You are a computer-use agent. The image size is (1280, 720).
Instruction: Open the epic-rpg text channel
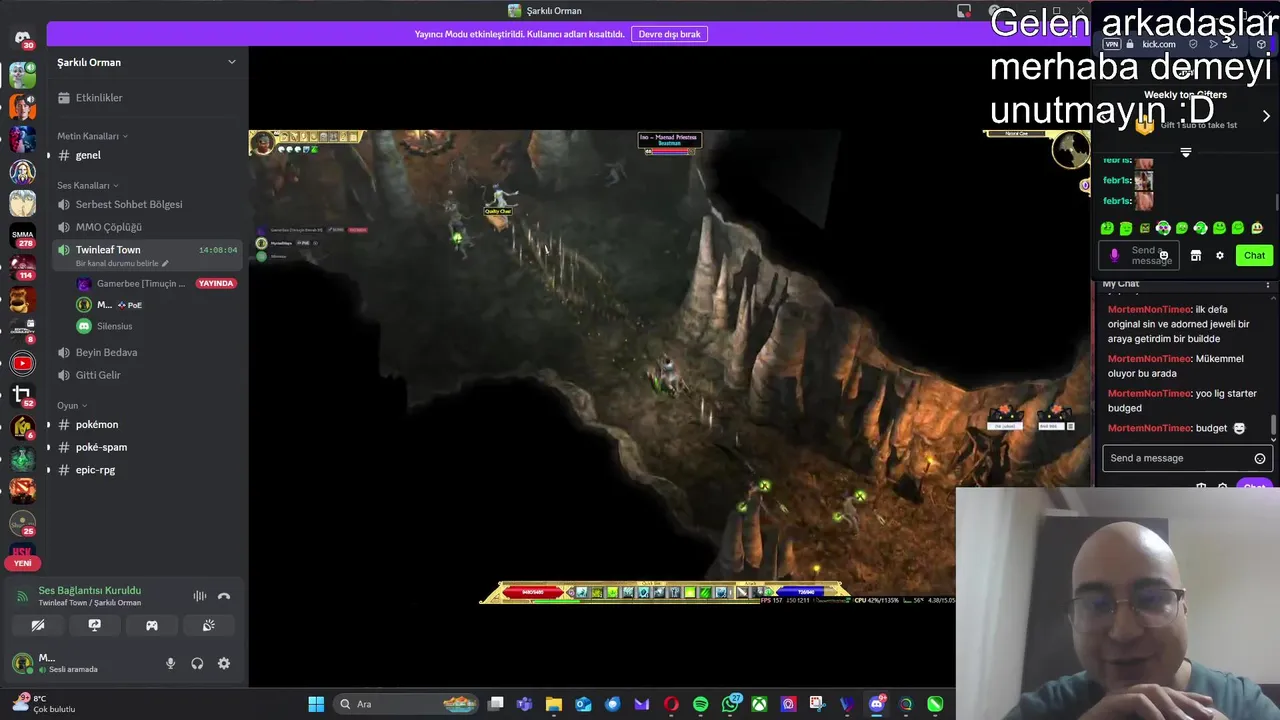pos(147,470)
